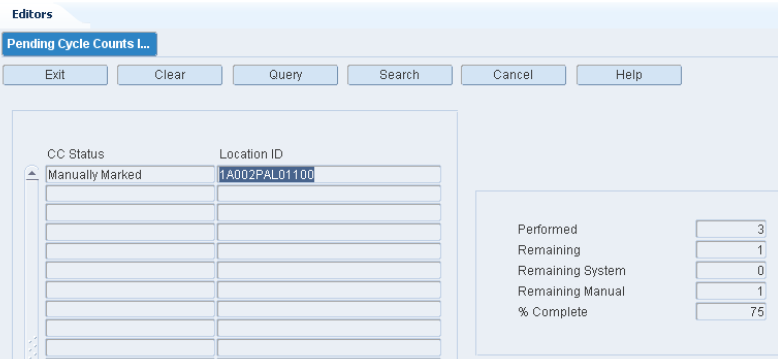
Task: Click the Remaining System value field
Action: (731, 271)
